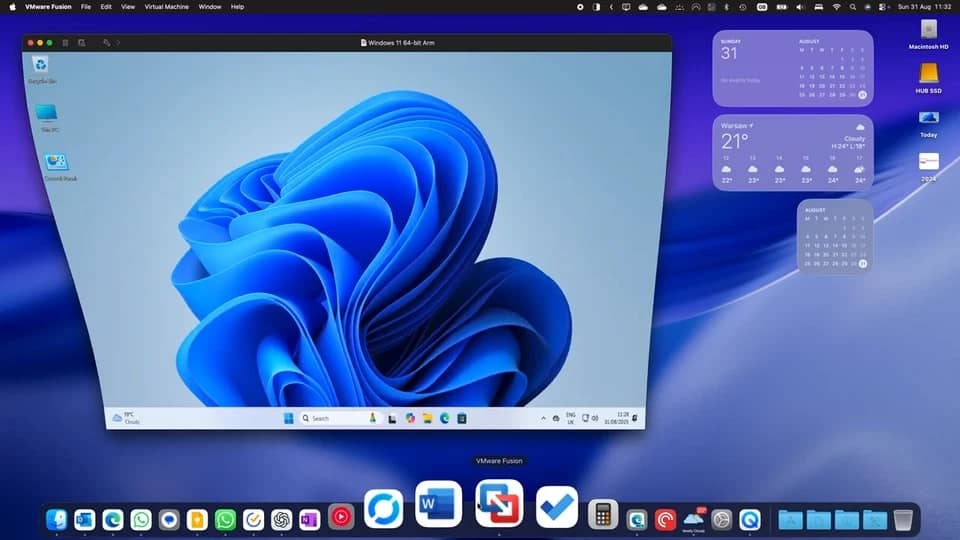Open the Windows Start button
Screen dimensions: 960x540
point(288,418)
